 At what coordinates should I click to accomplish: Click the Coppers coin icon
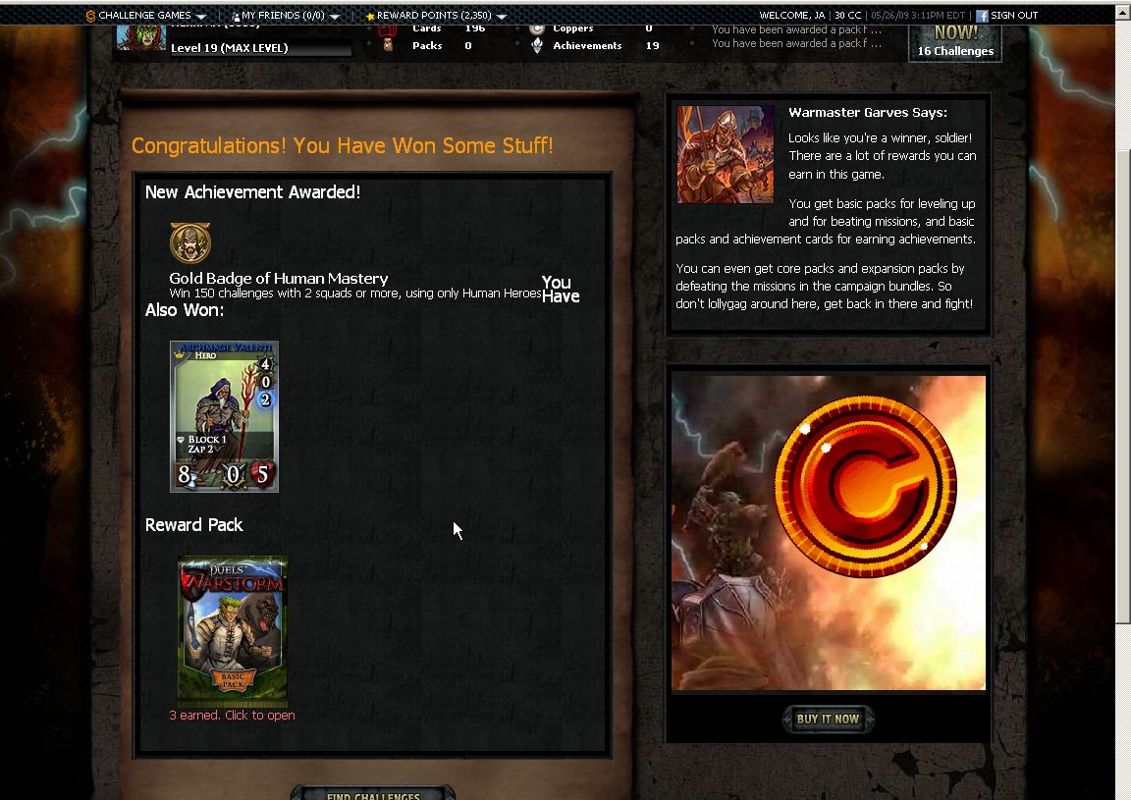tap(537, 29)
